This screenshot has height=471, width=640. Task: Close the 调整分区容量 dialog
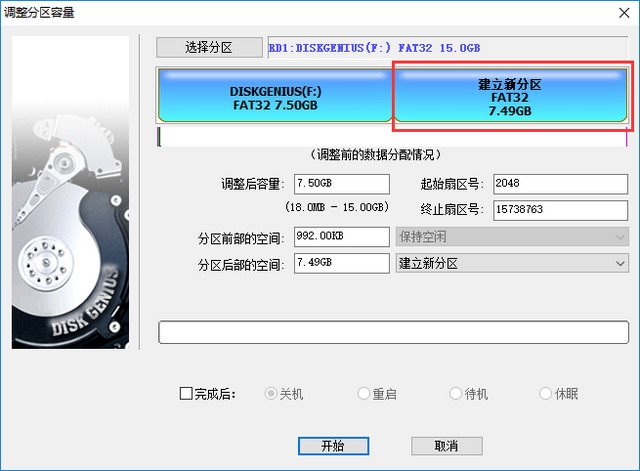click(x=624, y=13)
